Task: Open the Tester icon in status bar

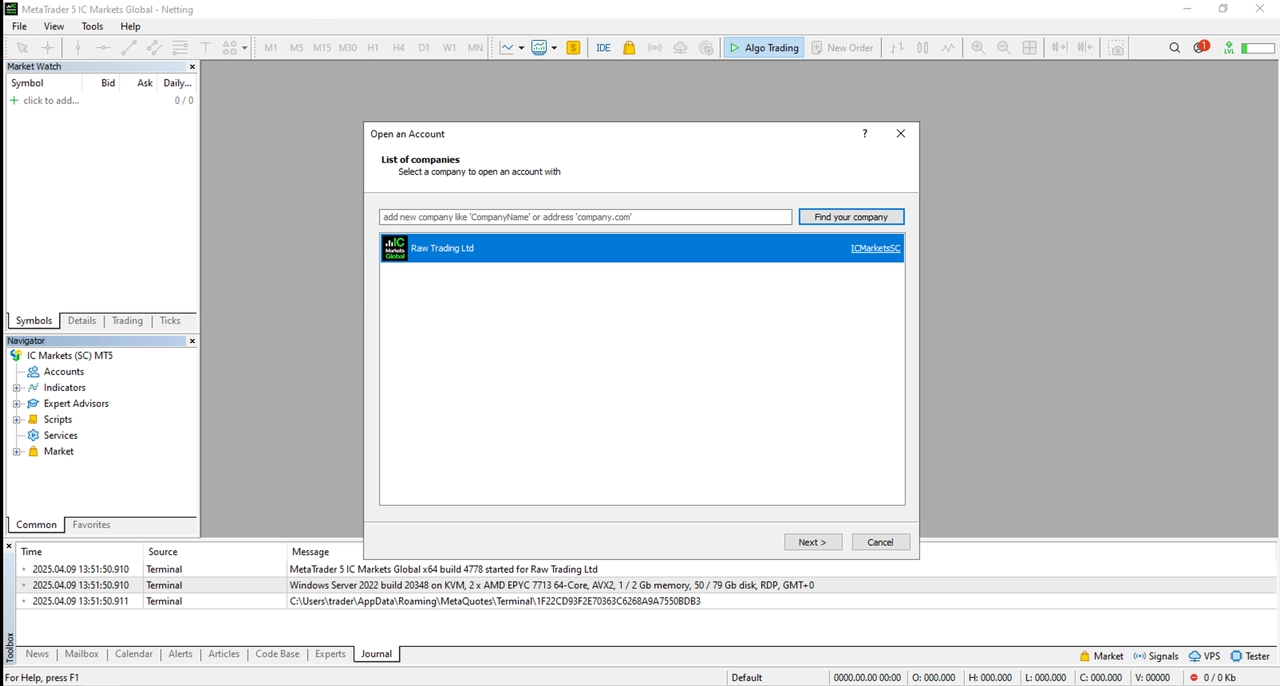Action: [1250, 656]
